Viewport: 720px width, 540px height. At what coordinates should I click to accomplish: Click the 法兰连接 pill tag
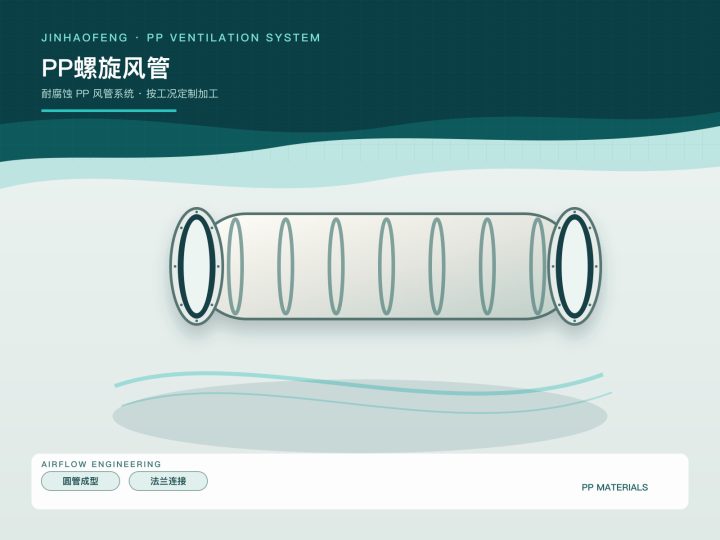coord(168,481)
